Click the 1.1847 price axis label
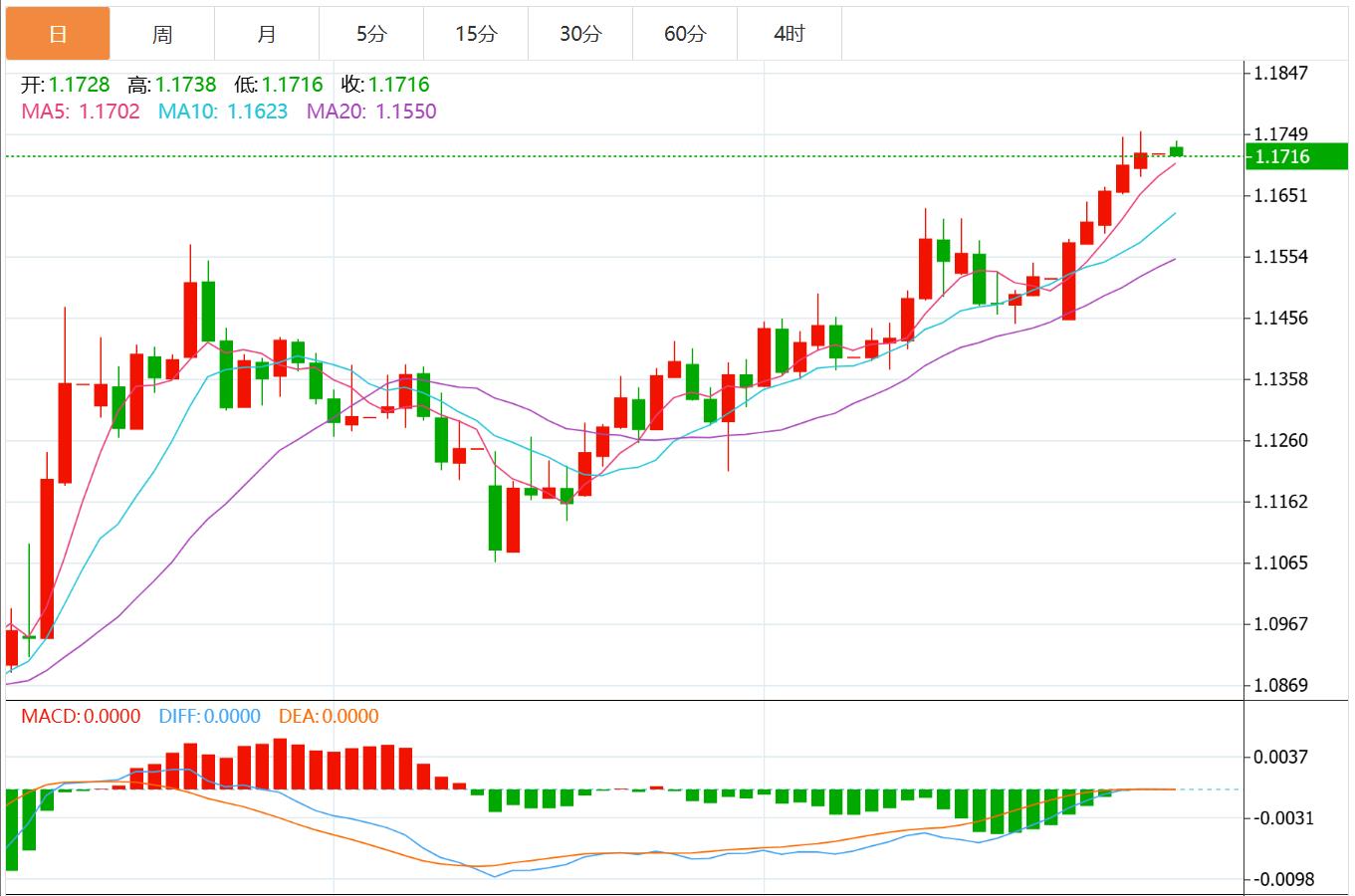The width and height of the screenshot is (1355, 896). click(x=1281, y=73)
